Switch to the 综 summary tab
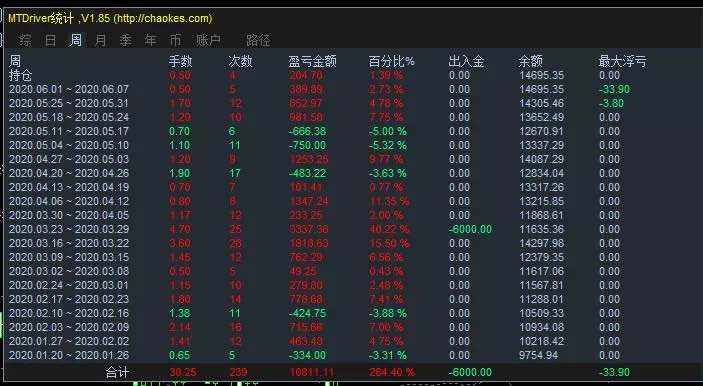703x386 pixels. 26,40
